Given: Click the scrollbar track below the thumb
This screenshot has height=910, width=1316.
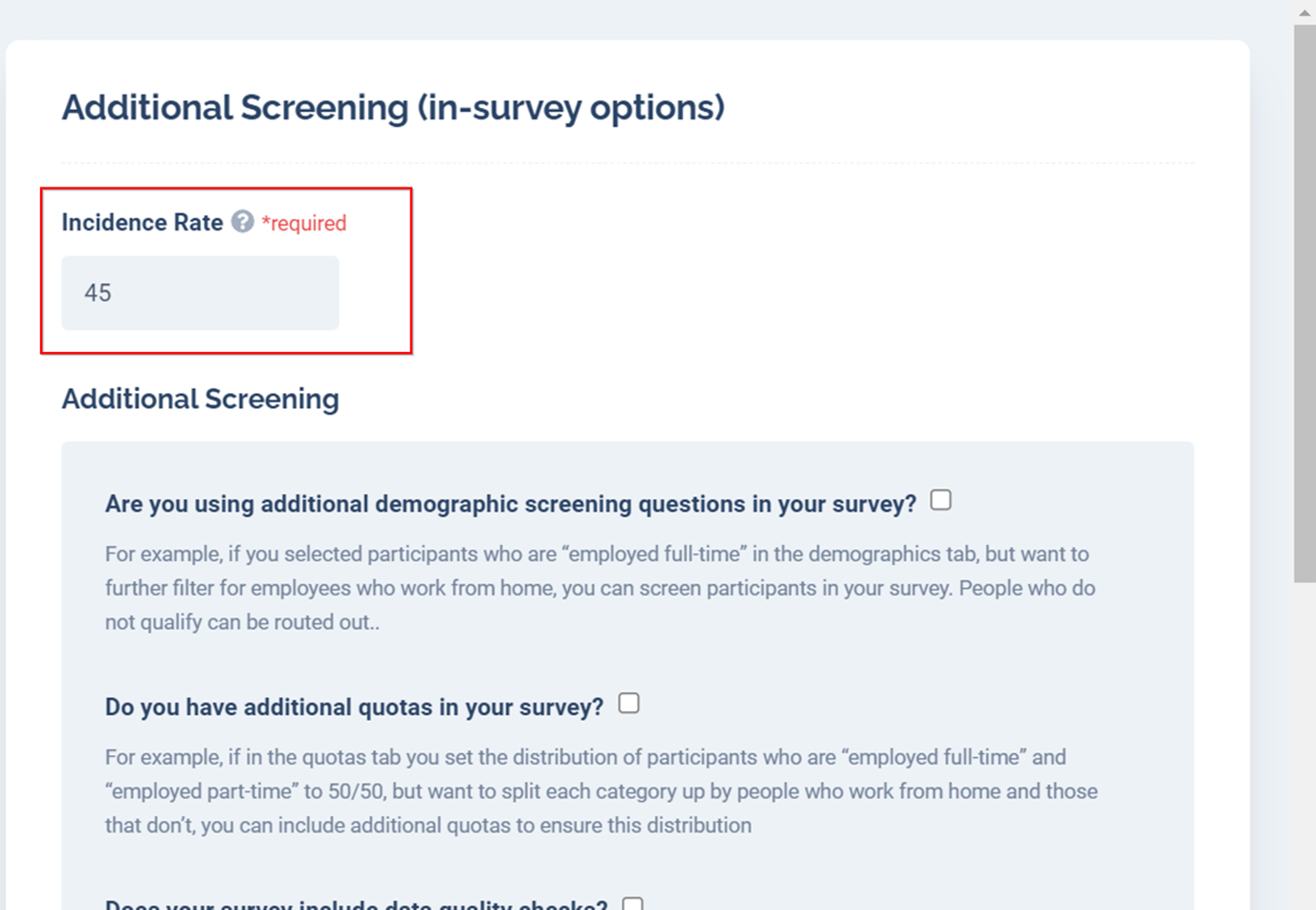Looking at the screenshot, I should point(1305,746).
